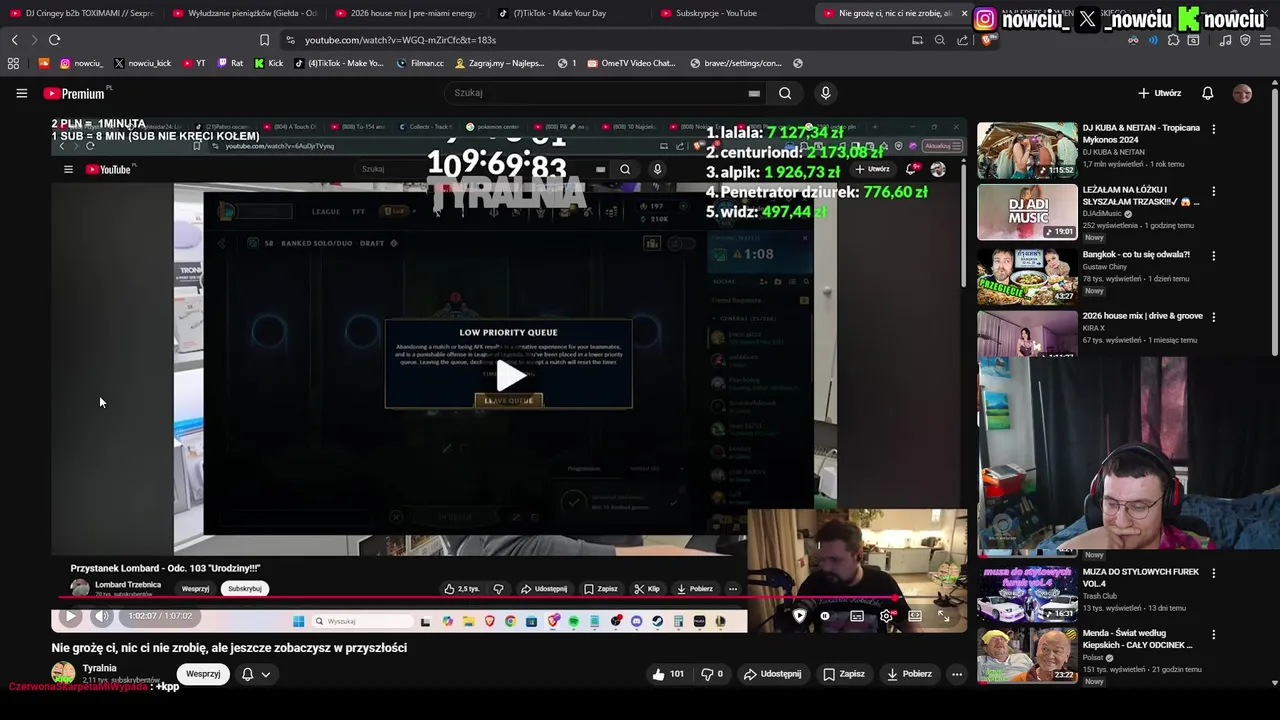1280x720 pixels.
Task: Go back using browser back arrow
Action: 14,40
